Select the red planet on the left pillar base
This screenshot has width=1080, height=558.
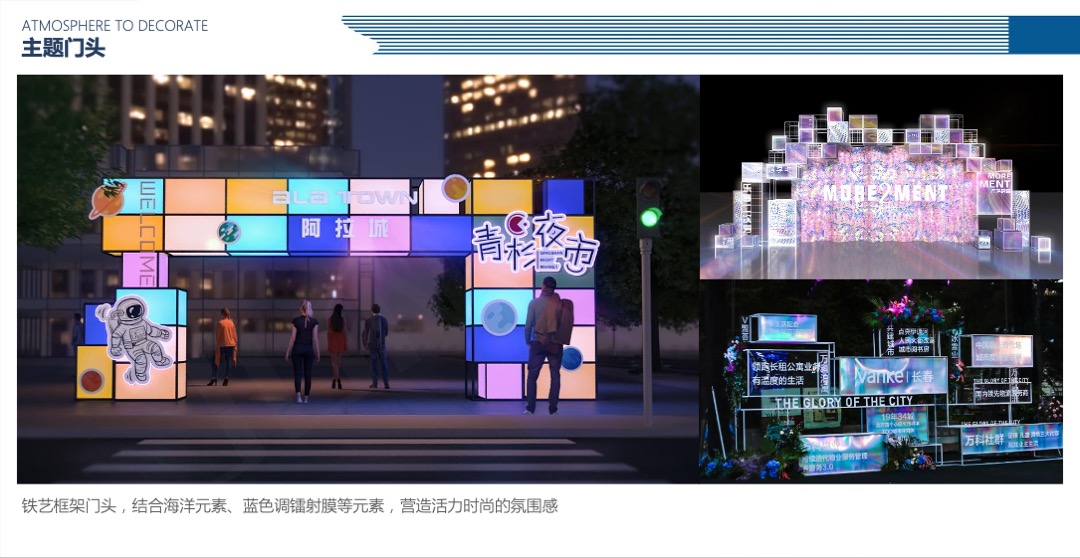(x=92, y=380)
